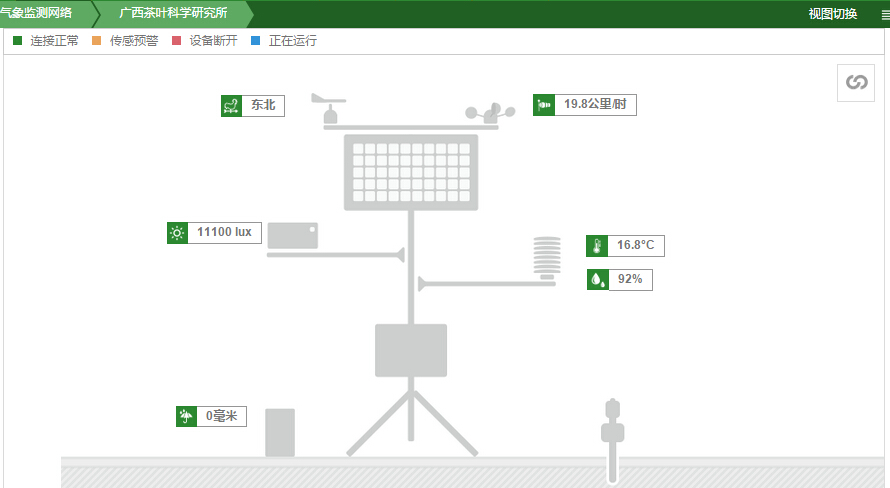Click the chain link icon button
This screenshot has height=488, width=890.
(x=856, y=82)
